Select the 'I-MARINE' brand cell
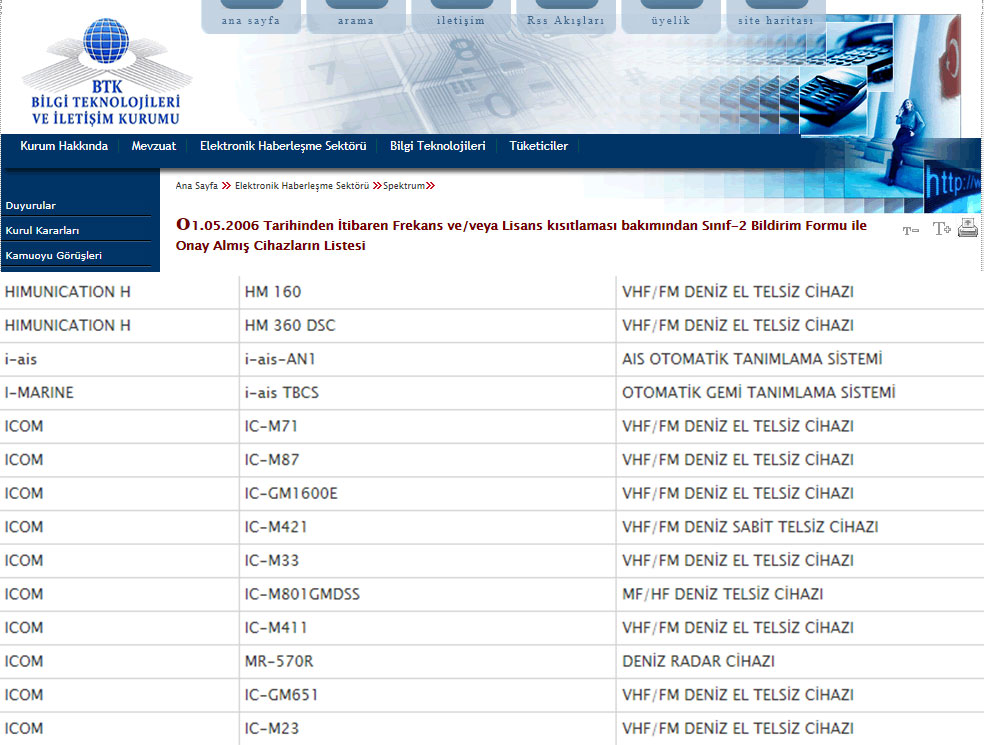This screenshot has width=984, height=745. pyautogui.click(x=119, y=392)
